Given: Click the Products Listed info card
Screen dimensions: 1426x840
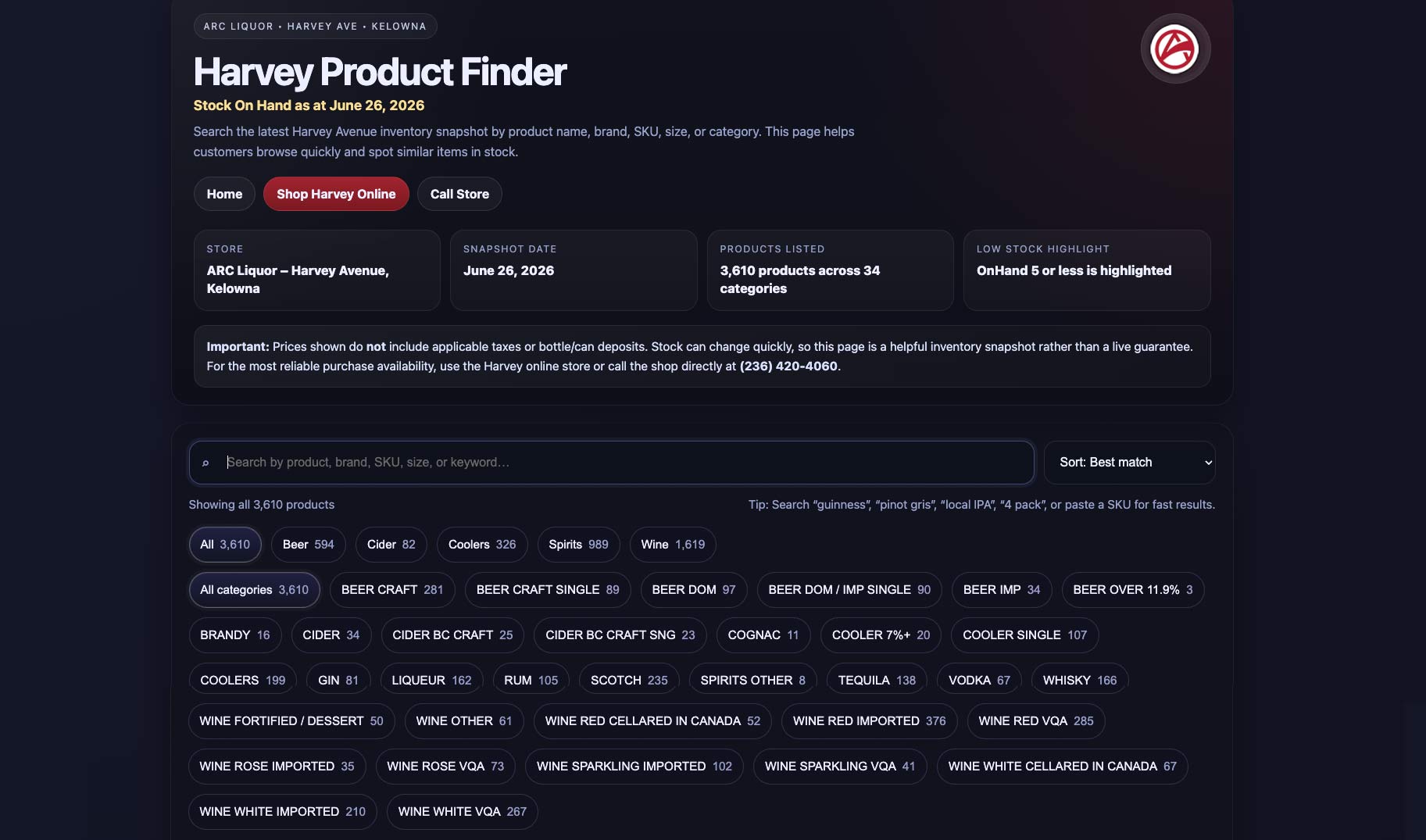Looking at the screenshot, I should [x=830, y=270].
